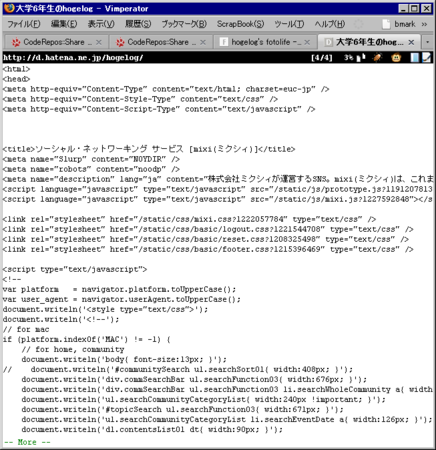
Task: Click the loading throbber beside ヘルプ menu
Action: point(358,24)
